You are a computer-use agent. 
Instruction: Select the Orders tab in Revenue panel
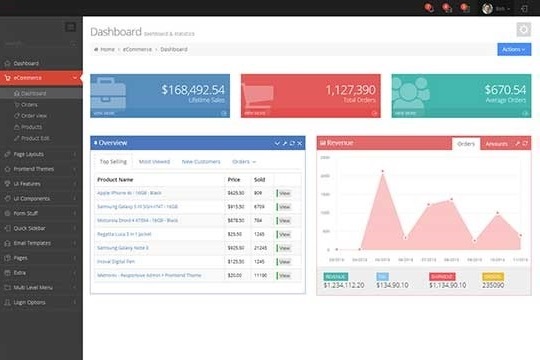pyautogui.click(x=466, y=144)
